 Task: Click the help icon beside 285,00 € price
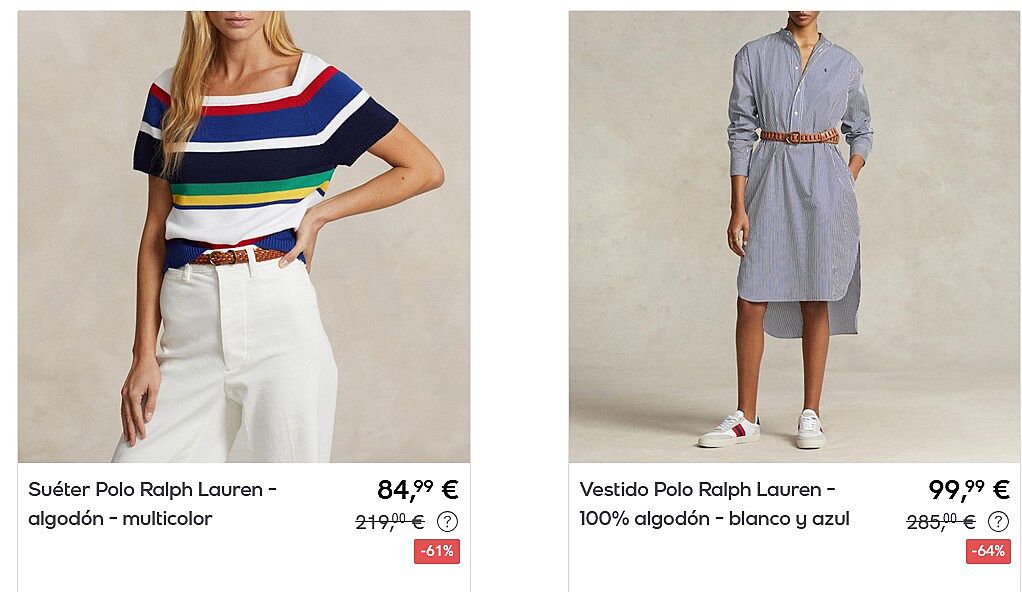(x=999, y=522)
